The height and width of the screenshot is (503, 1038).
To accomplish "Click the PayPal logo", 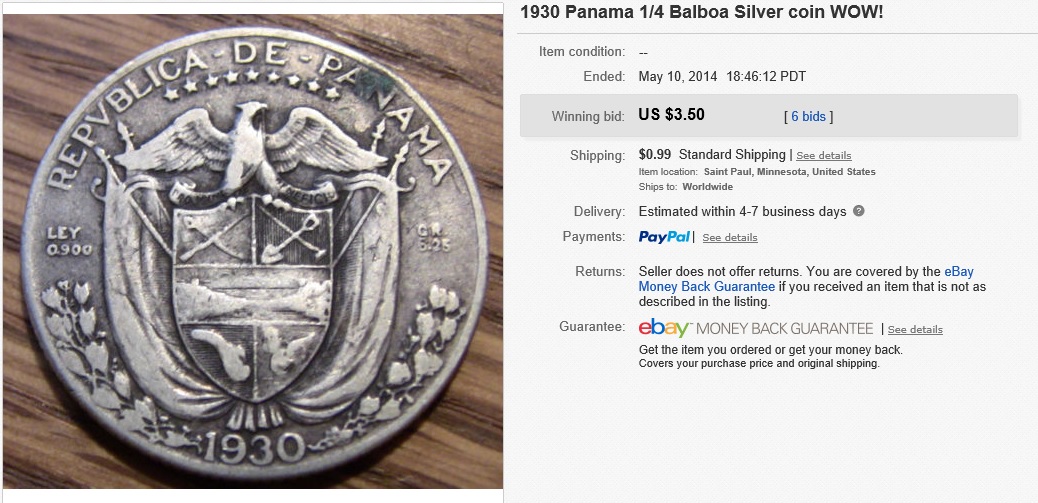I will pyautogui.click(x=664, y=237).
